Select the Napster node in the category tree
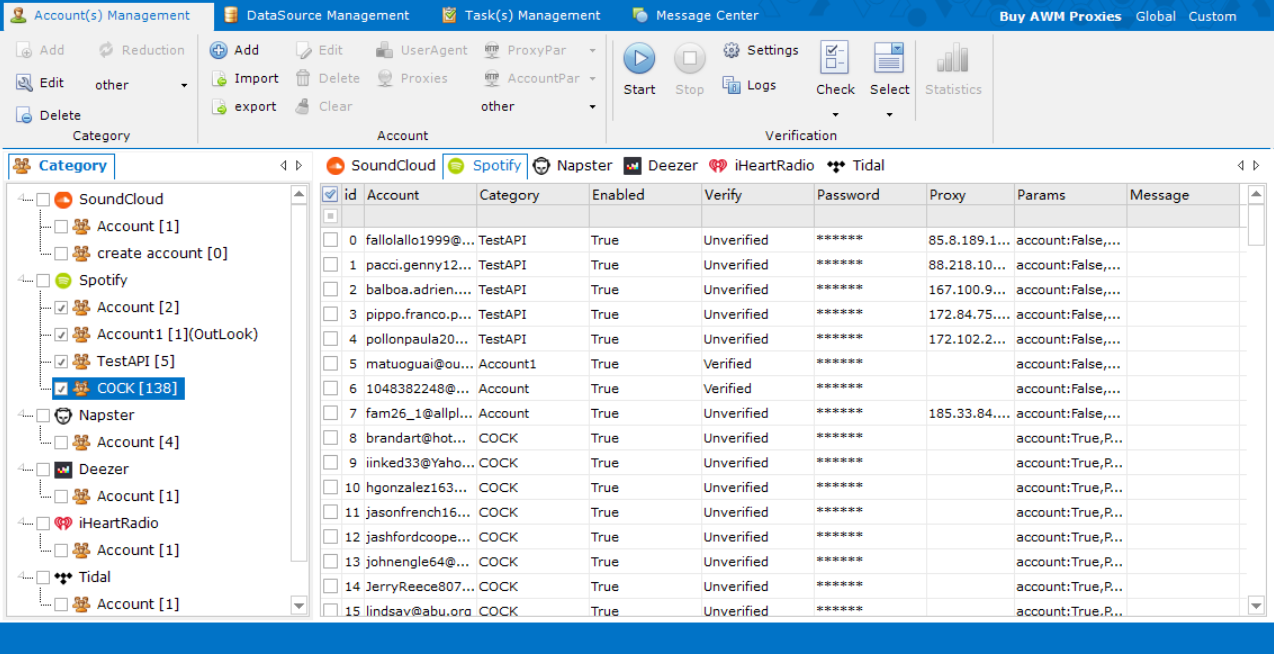The image size is (1274, 654). point(106,415)
